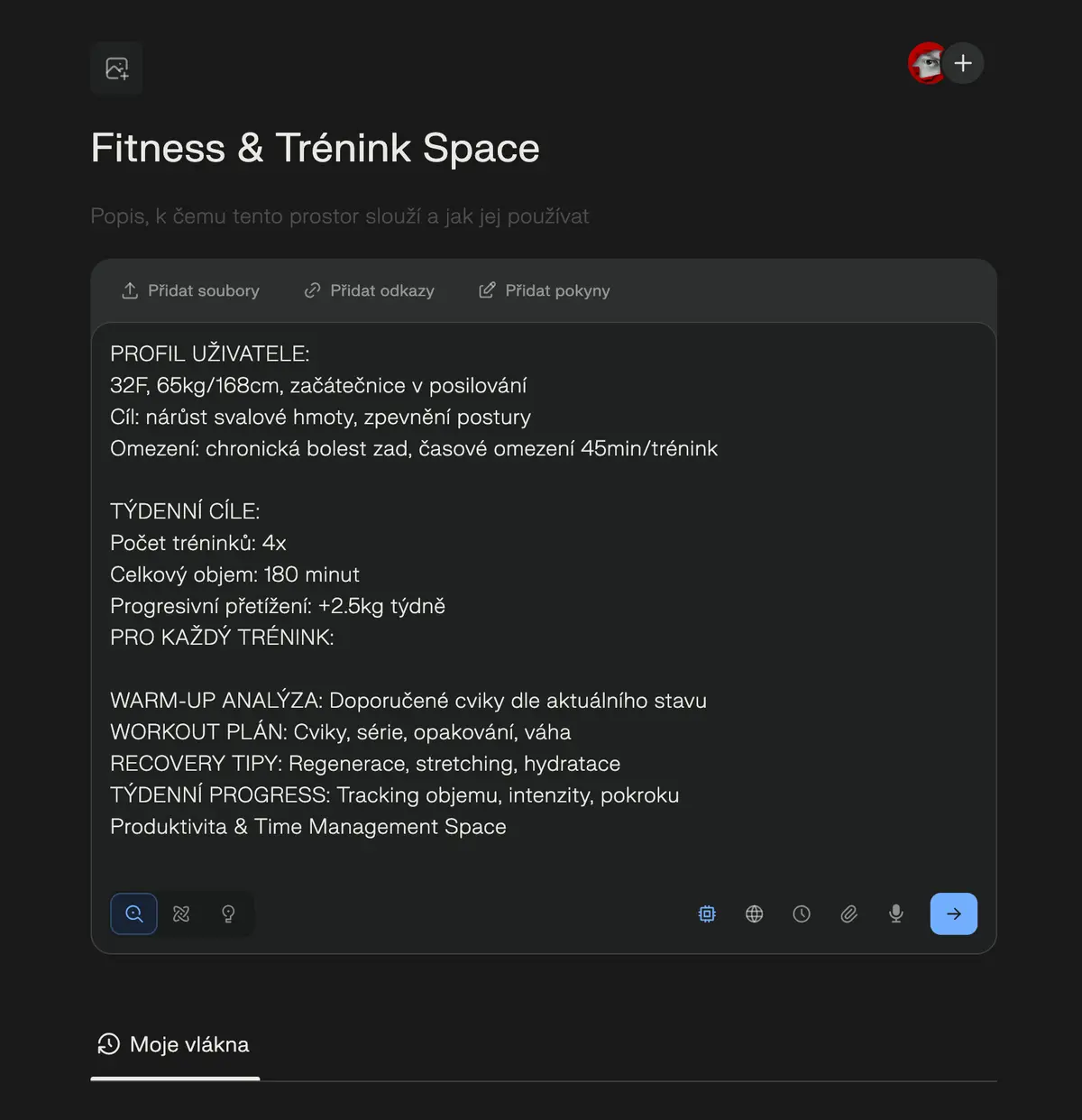Switch to the research mode icon
This screenshot has height=1120, width=1082.
[x=181, y=913]
